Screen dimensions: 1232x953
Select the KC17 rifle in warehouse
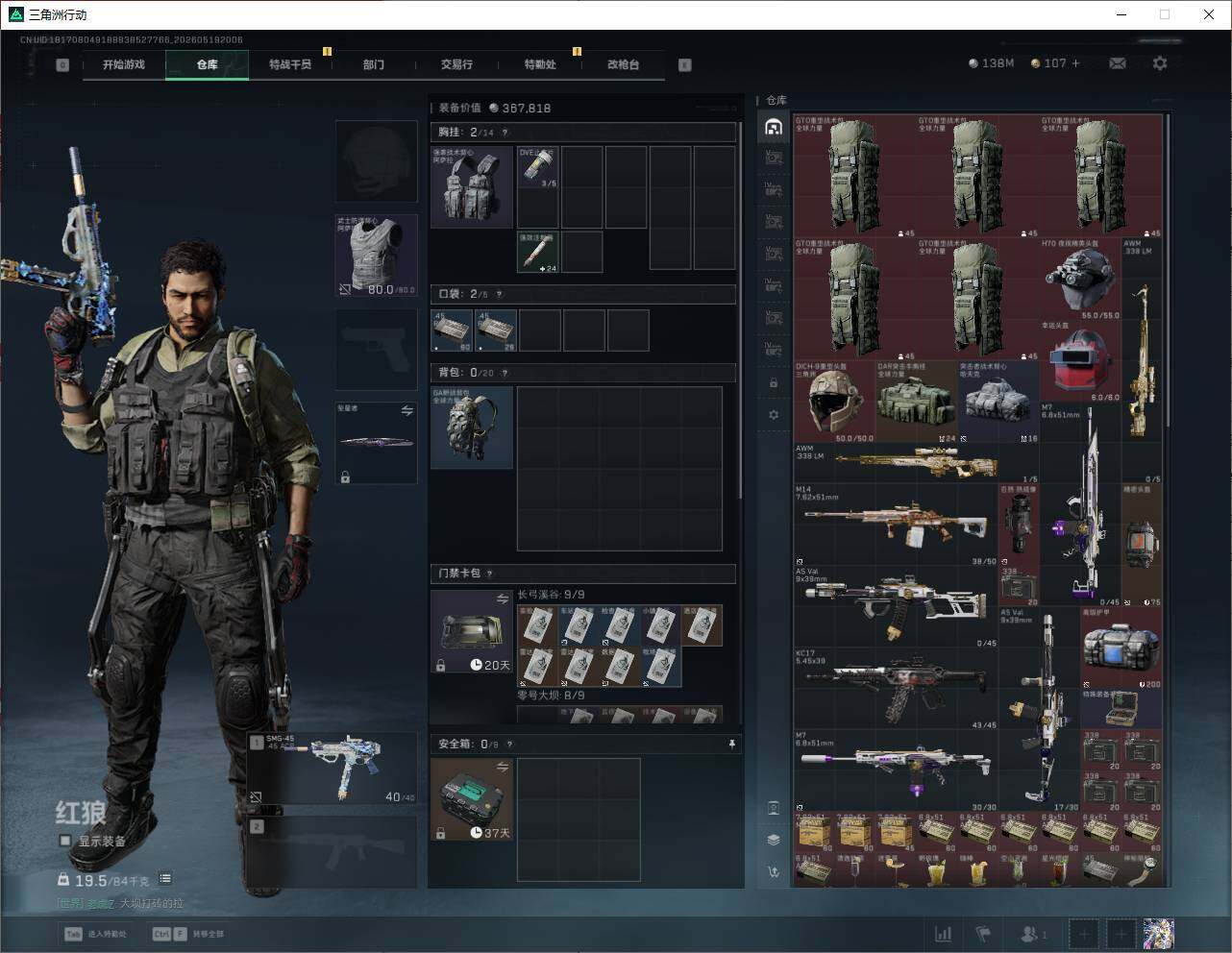(896, 688)
